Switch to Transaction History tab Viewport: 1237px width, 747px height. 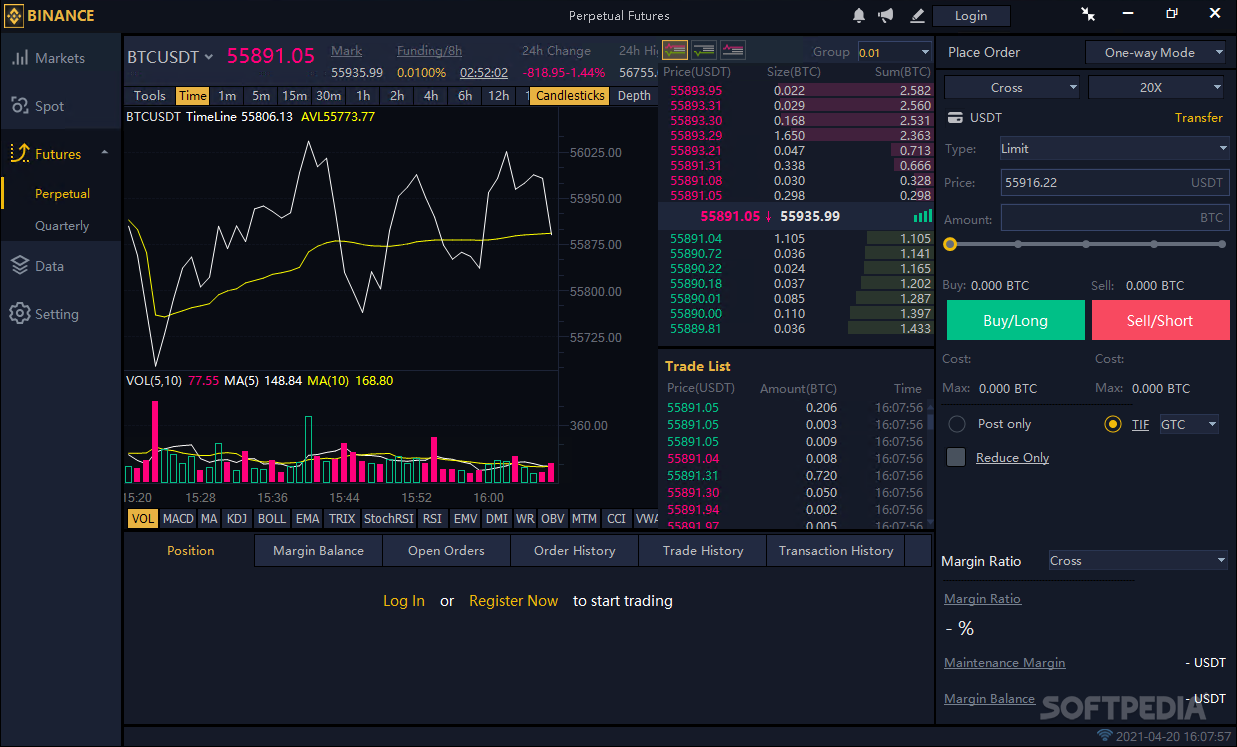[x=836, y=551]
